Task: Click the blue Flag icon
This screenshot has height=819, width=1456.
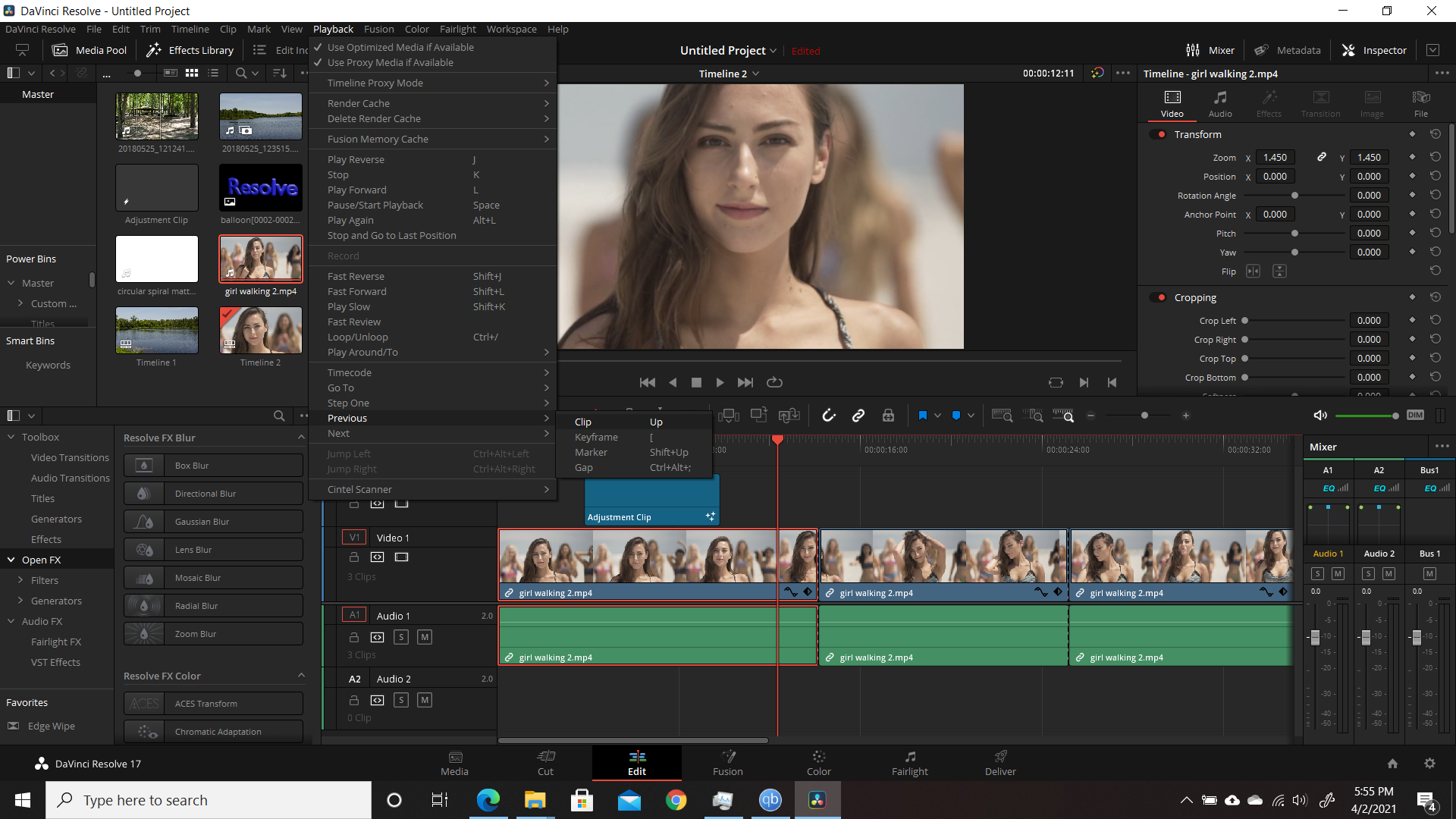Action: pyautogui.click(x=922, y=416)
